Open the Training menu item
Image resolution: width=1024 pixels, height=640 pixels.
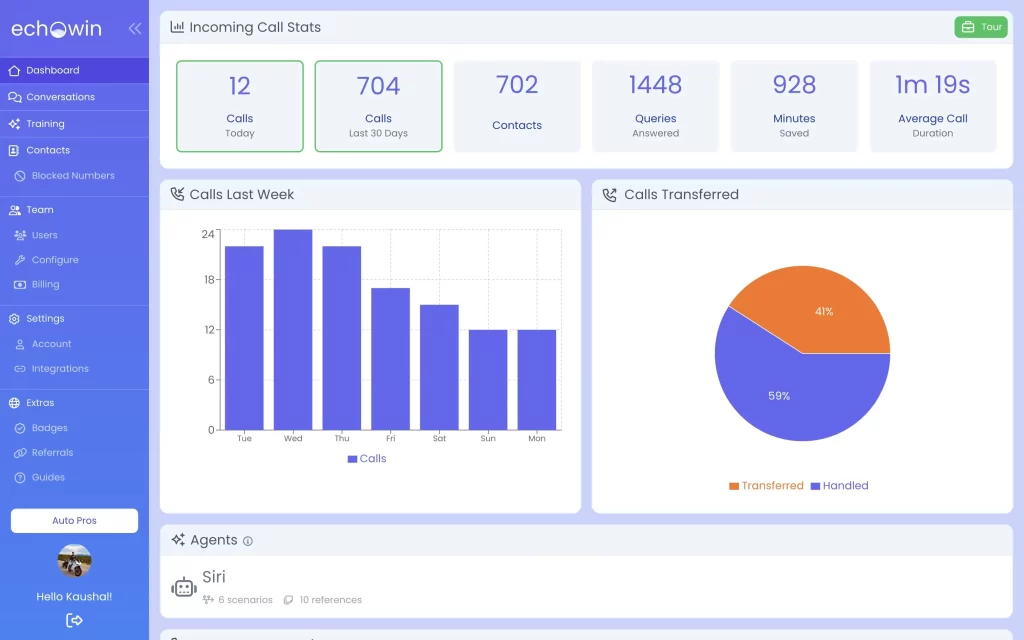(45, 124)
